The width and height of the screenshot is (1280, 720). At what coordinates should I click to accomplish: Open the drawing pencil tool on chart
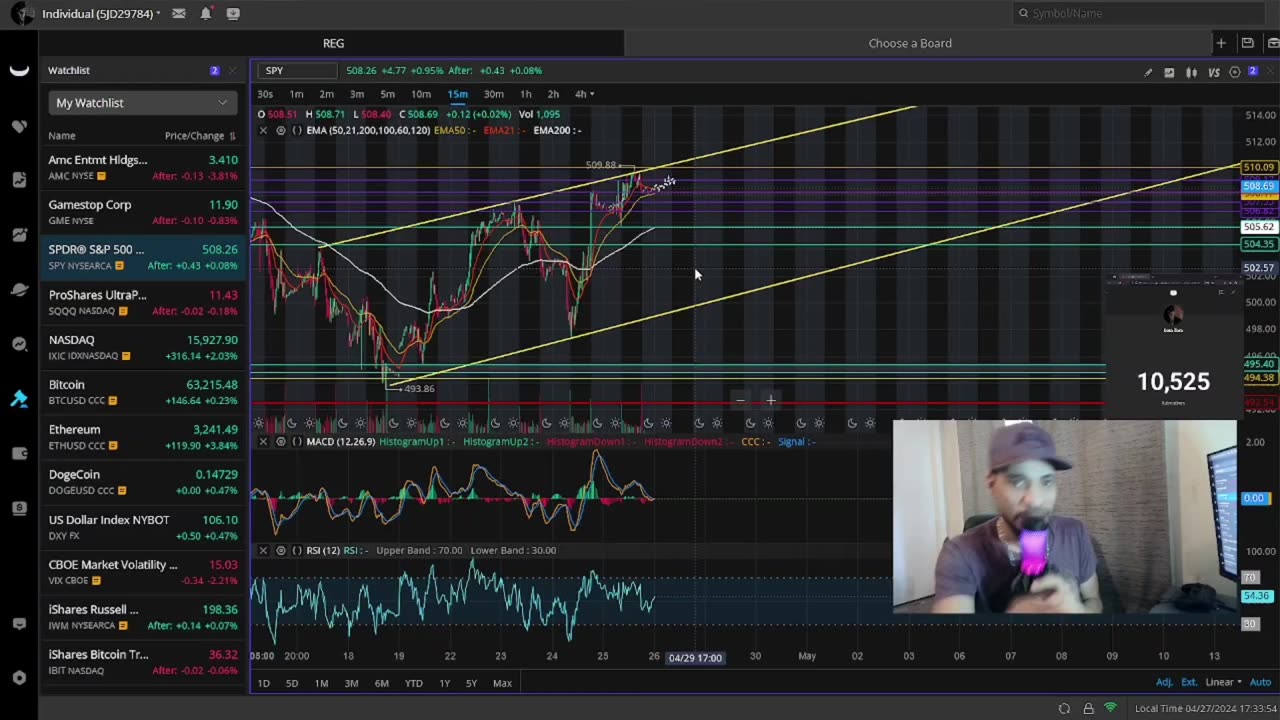tap(1148, 72)
